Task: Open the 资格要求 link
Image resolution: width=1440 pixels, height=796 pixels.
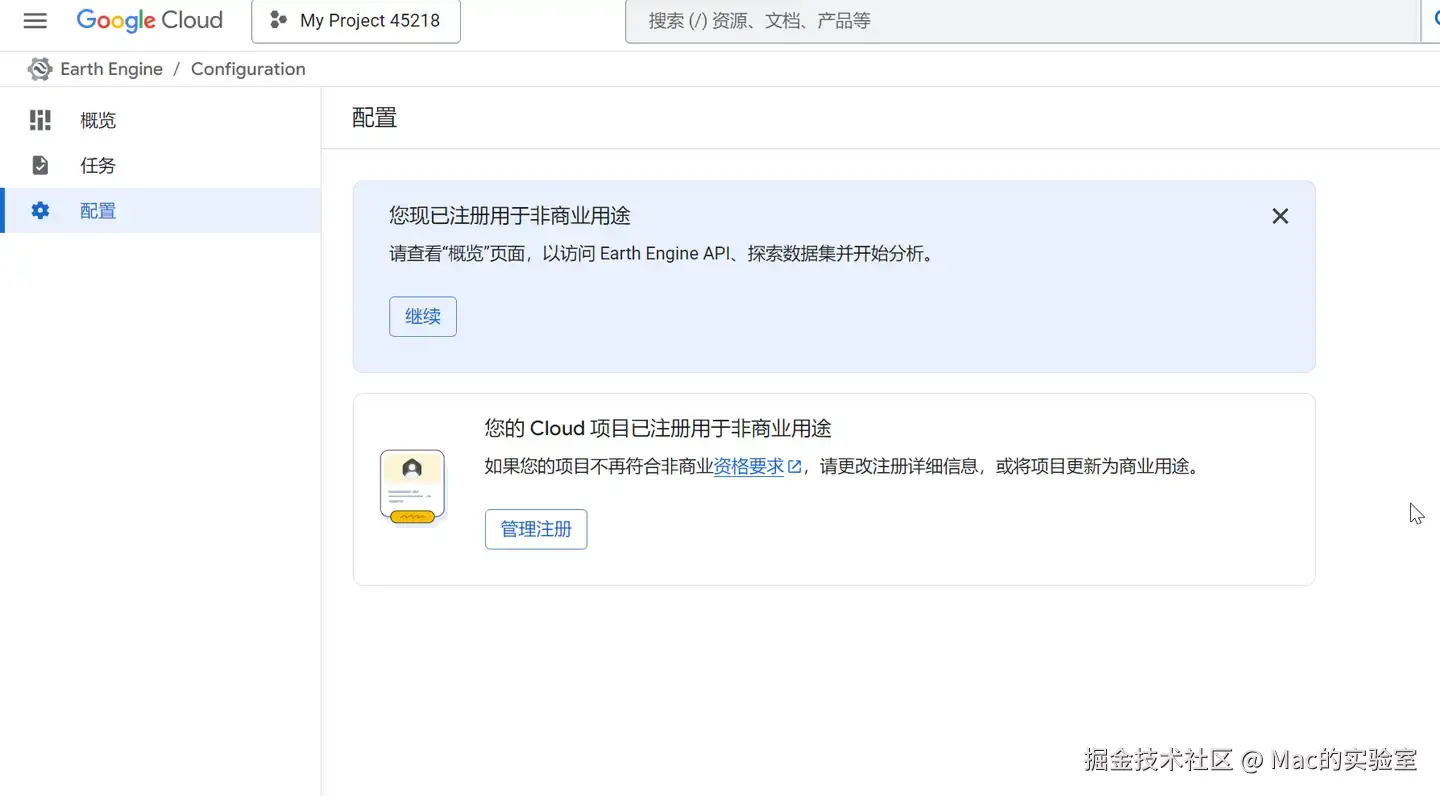Action: (x=749, y=467)
